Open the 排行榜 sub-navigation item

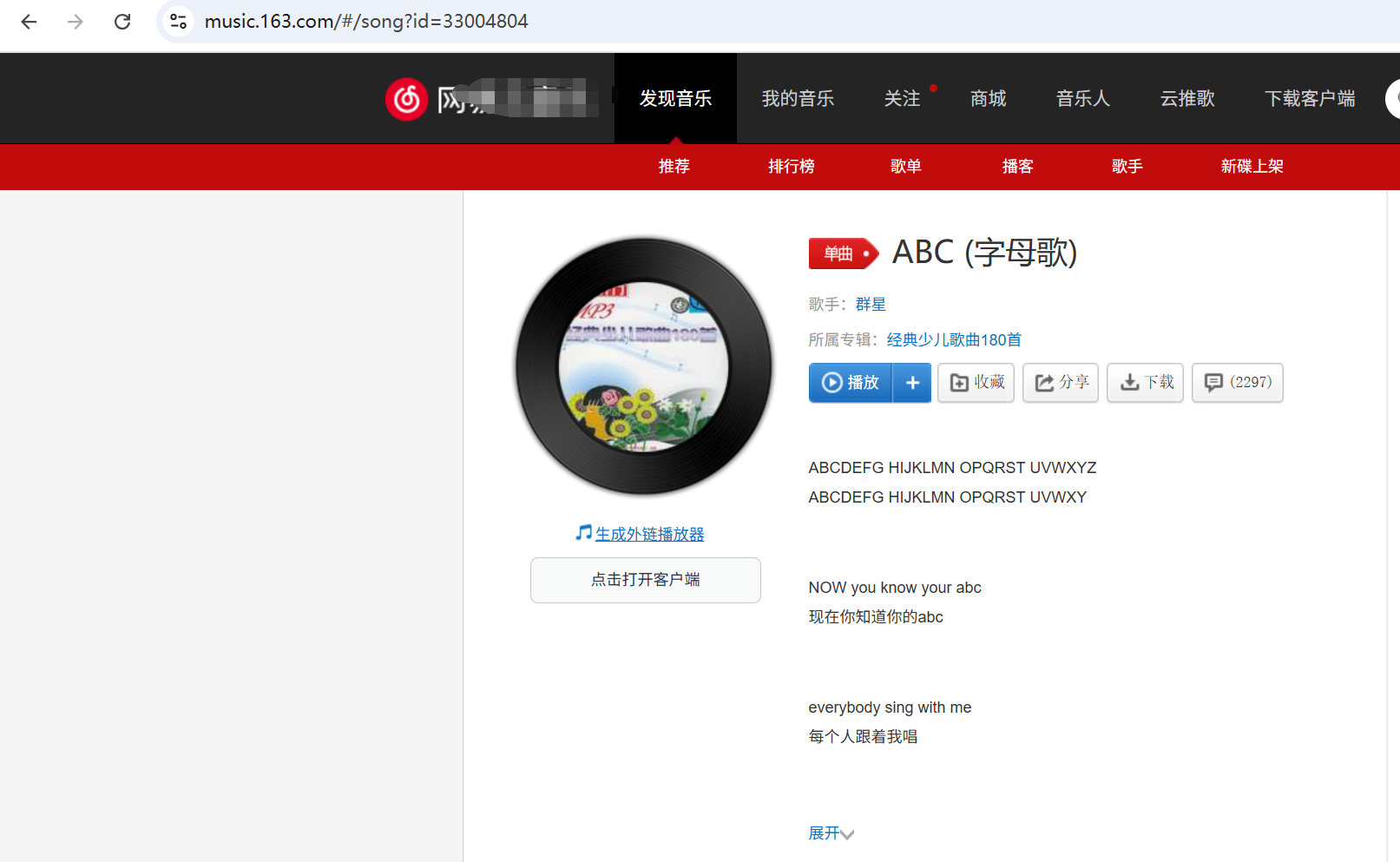(791, 167)
